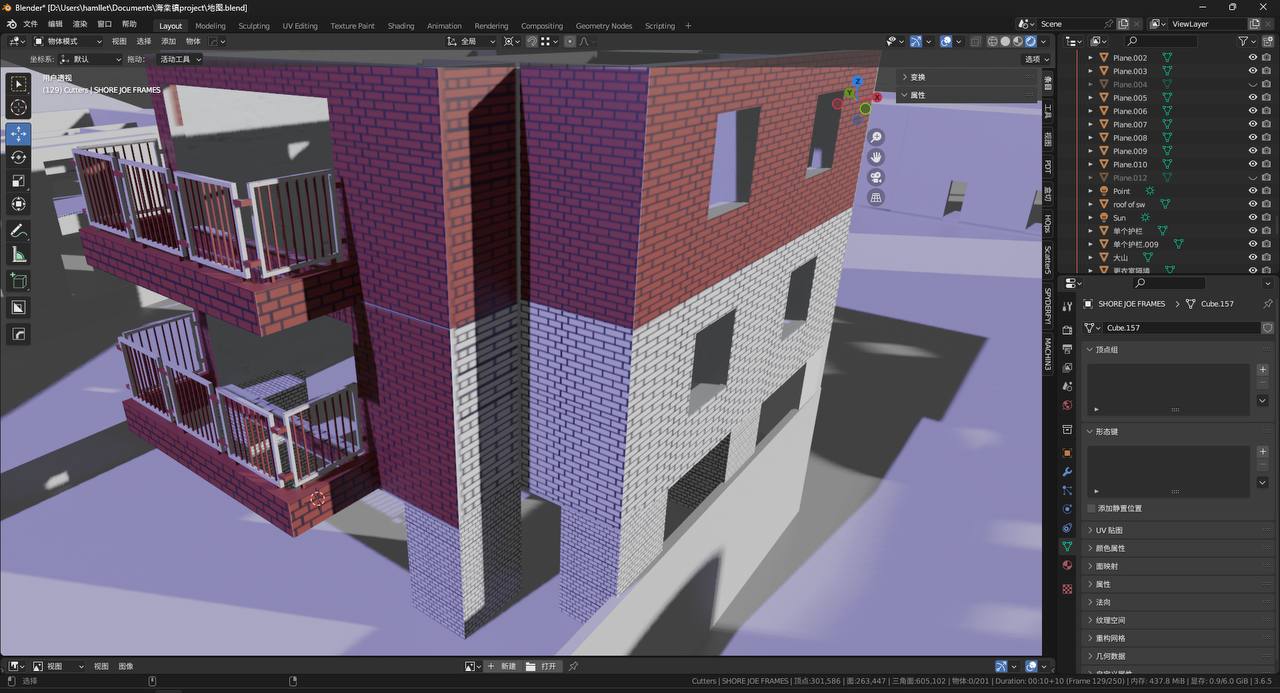
Task: Select the Measure tool
Action: [18, 255]
